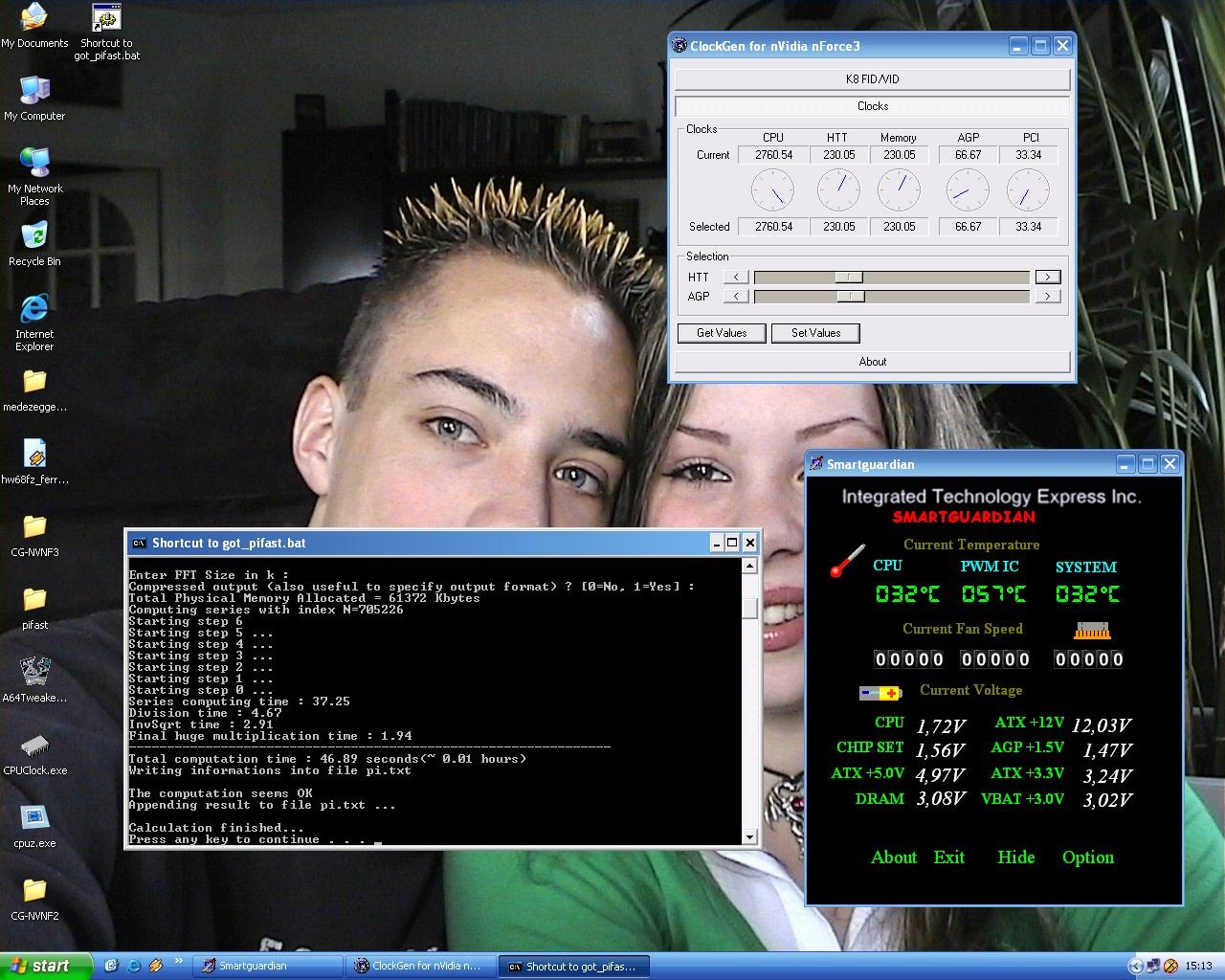Click About in Smartguardian
The image size is (1225, 980).
coord(894,857)
